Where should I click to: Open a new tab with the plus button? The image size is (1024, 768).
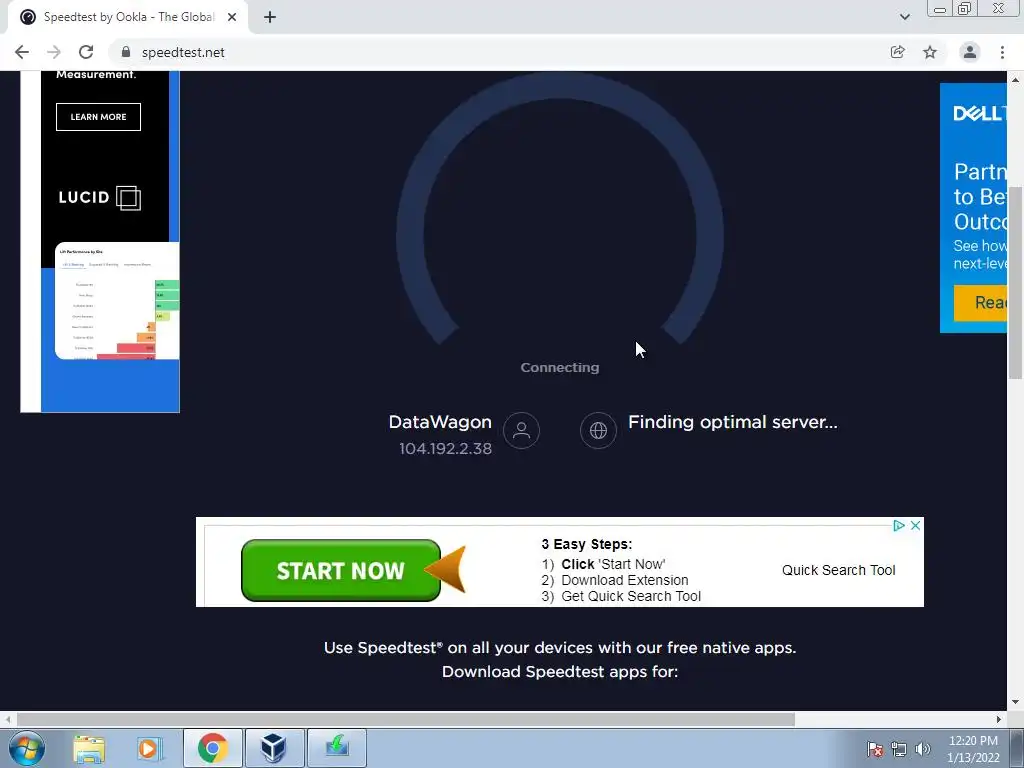270,18
